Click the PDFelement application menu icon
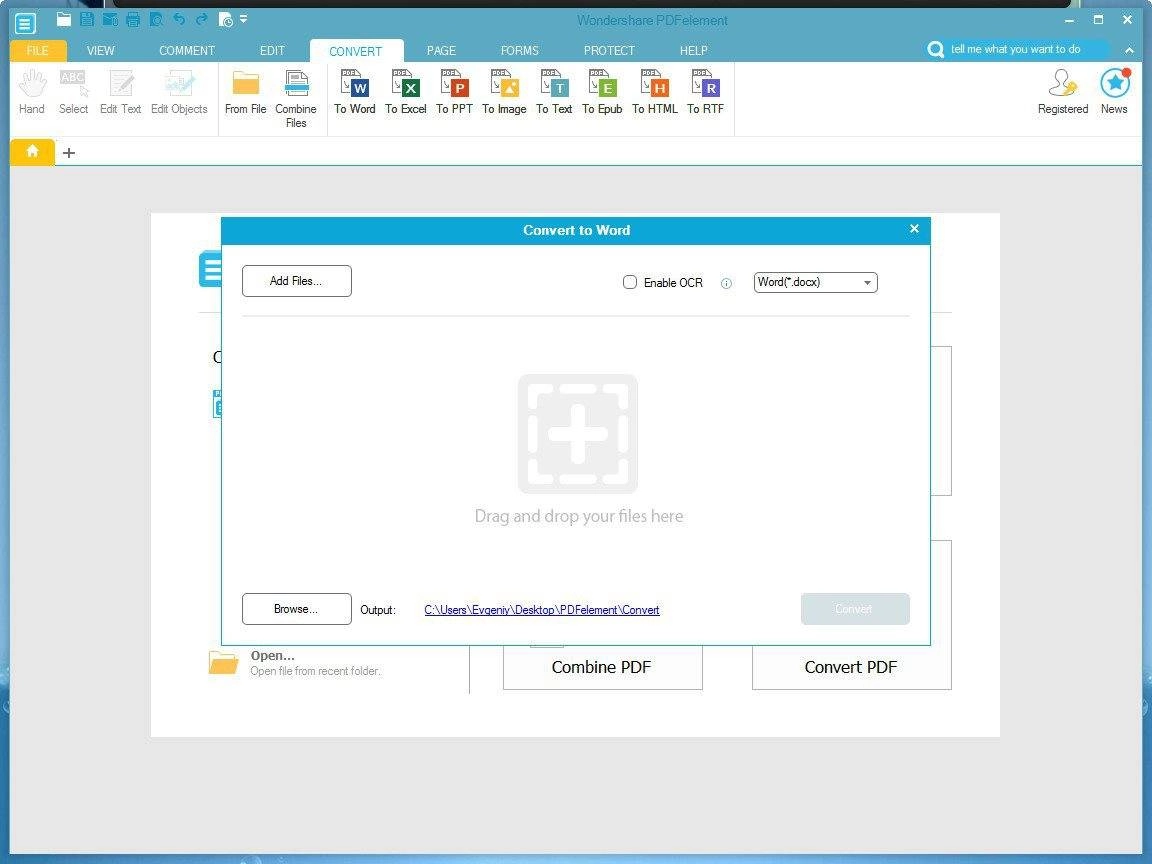Viewport: 1152px width, 864px height. click(24, 24)
